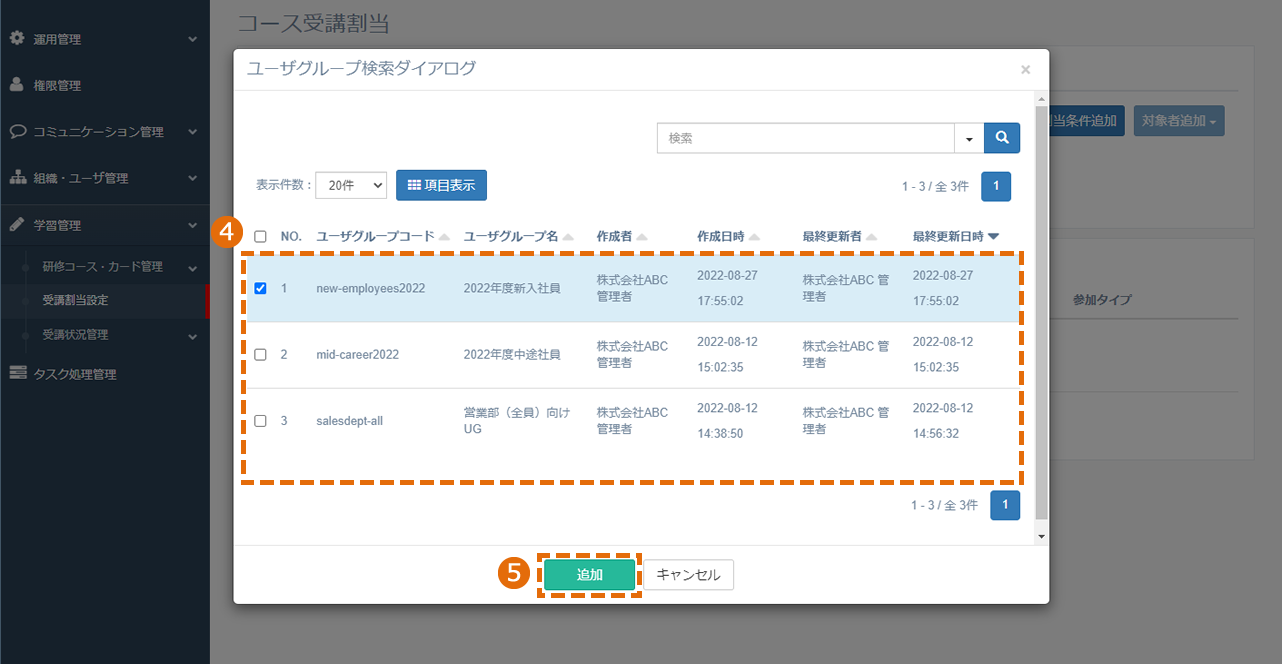Check the salesdept-all row checkbox

pyautogui.click(x=261, y=421)
